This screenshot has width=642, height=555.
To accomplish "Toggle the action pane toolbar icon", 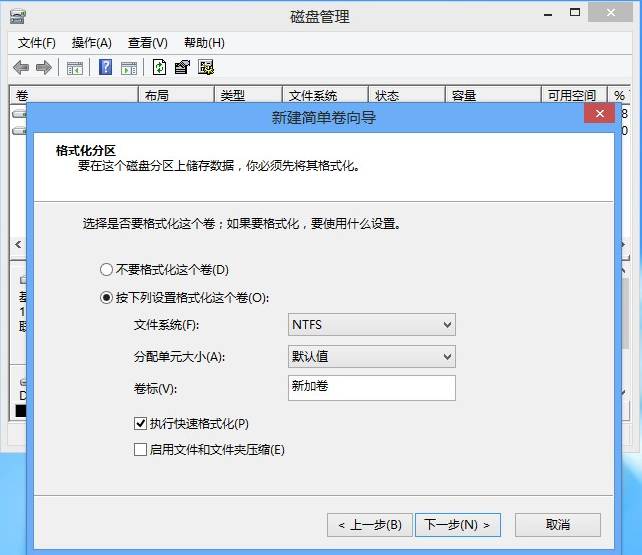I will pos(129,68).
